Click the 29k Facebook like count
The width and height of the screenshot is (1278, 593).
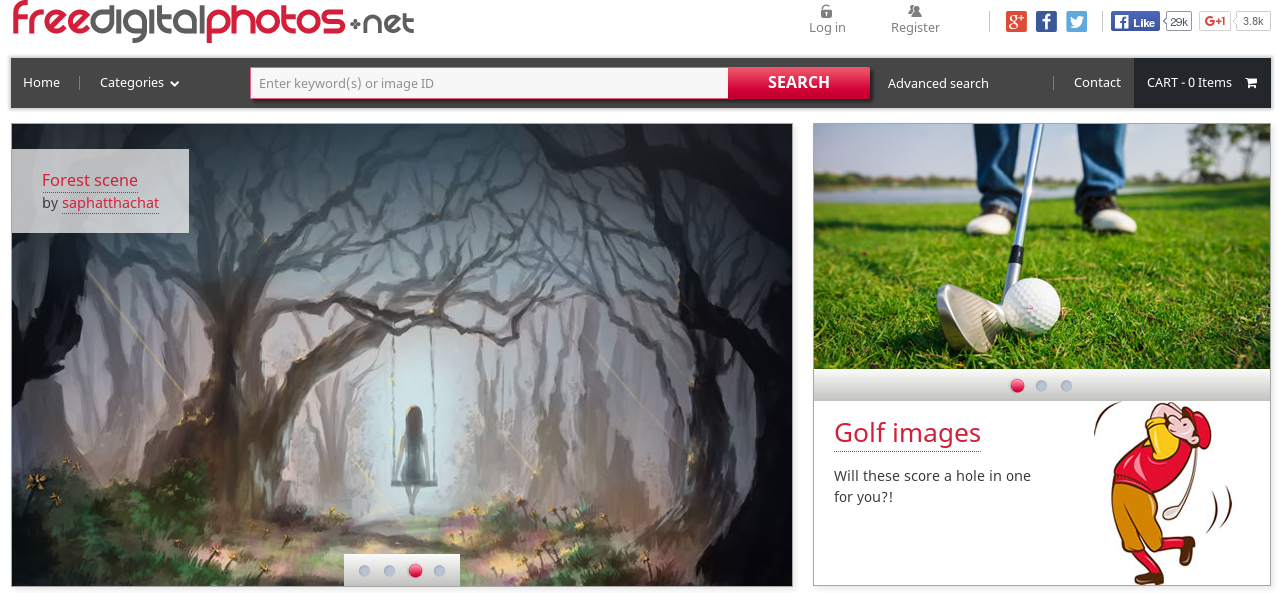pyautogui.click(x=1179, y=22)
